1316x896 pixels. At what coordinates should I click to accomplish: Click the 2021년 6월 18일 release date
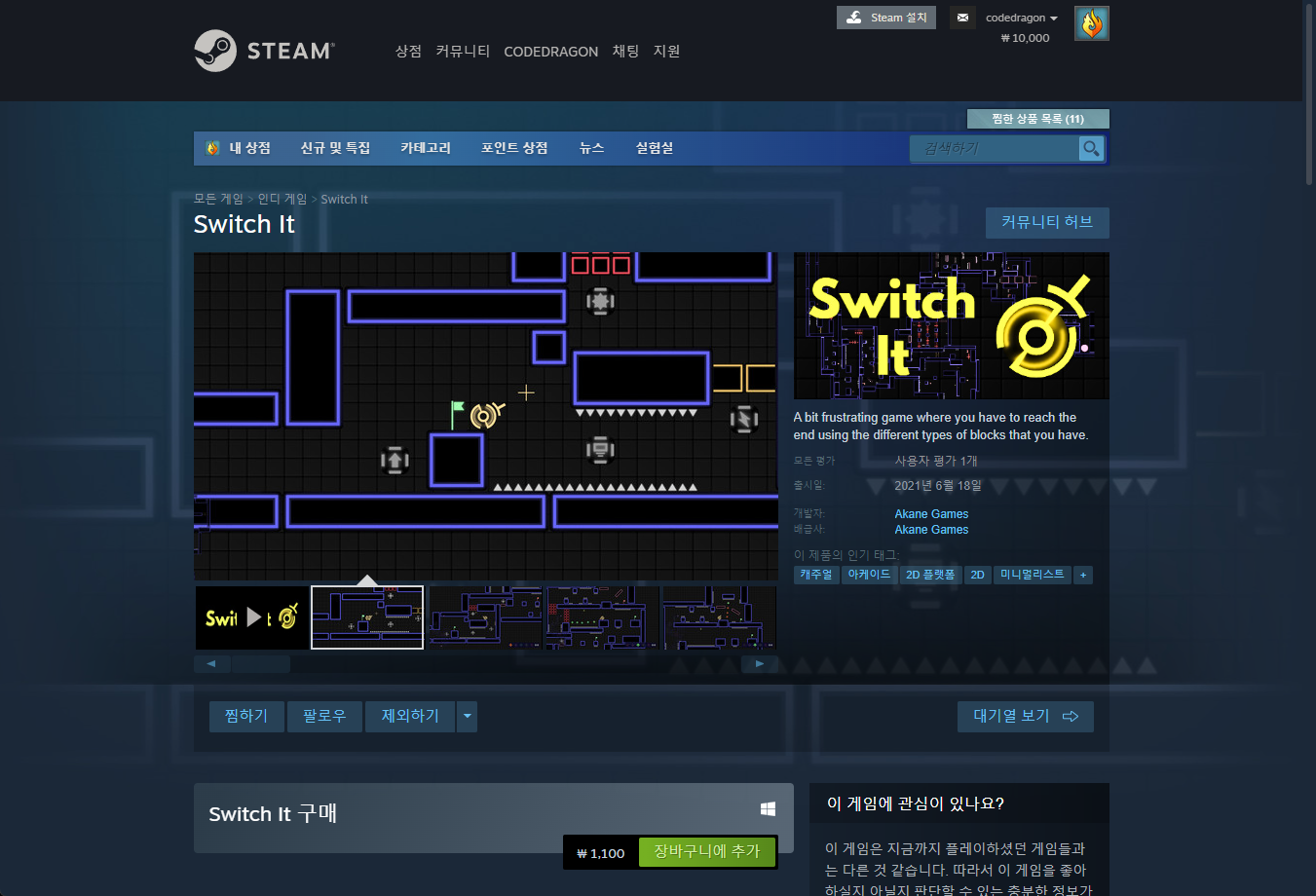[938, 485]
